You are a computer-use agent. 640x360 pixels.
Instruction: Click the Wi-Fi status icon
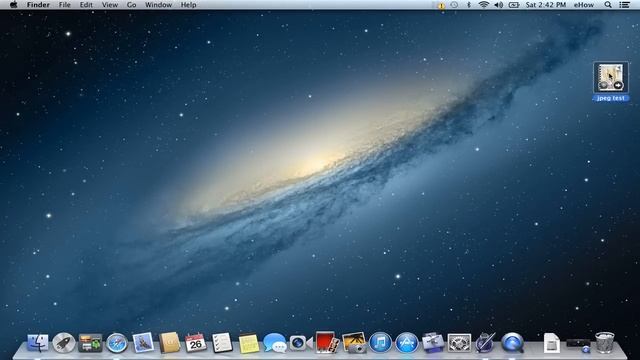(x=484, y=5)
